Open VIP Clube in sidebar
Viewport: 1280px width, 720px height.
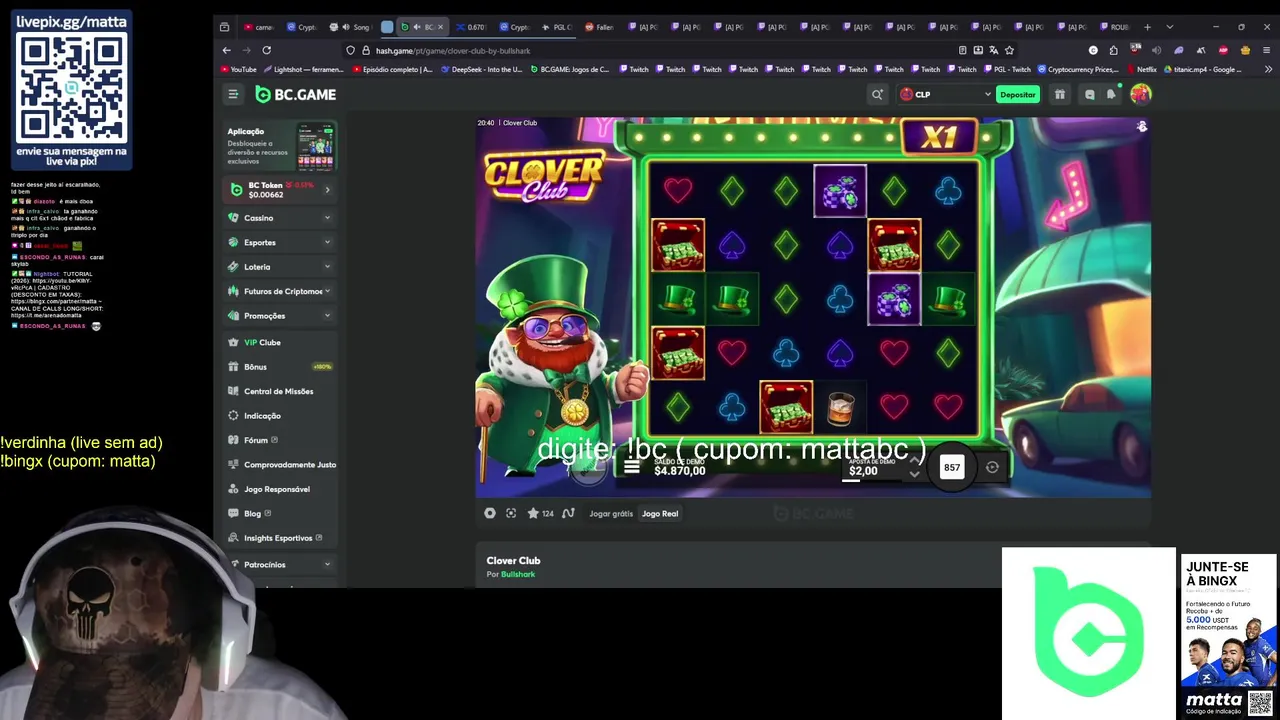(281, 342)
